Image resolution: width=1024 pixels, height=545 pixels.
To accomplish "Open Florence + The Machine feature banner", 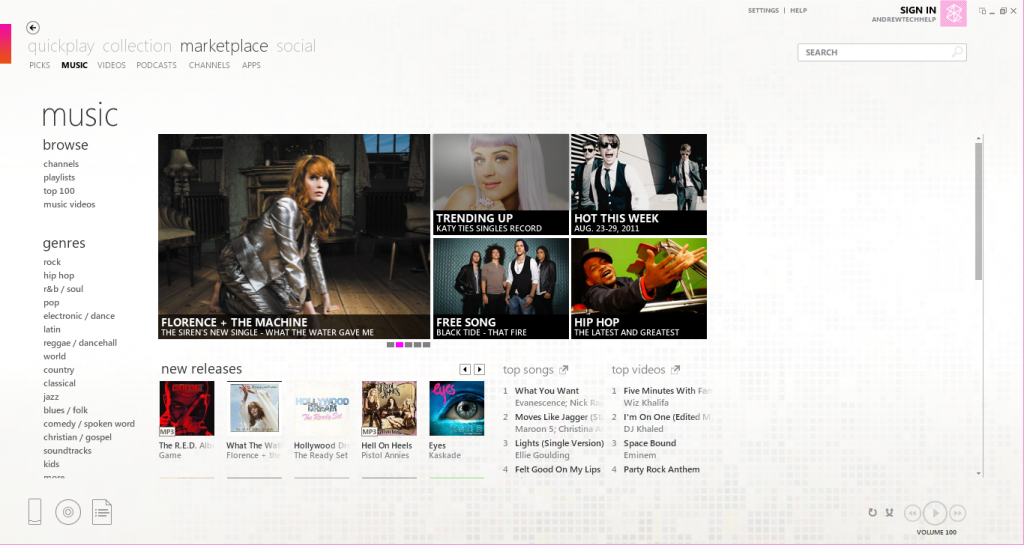I will [294, 236].
